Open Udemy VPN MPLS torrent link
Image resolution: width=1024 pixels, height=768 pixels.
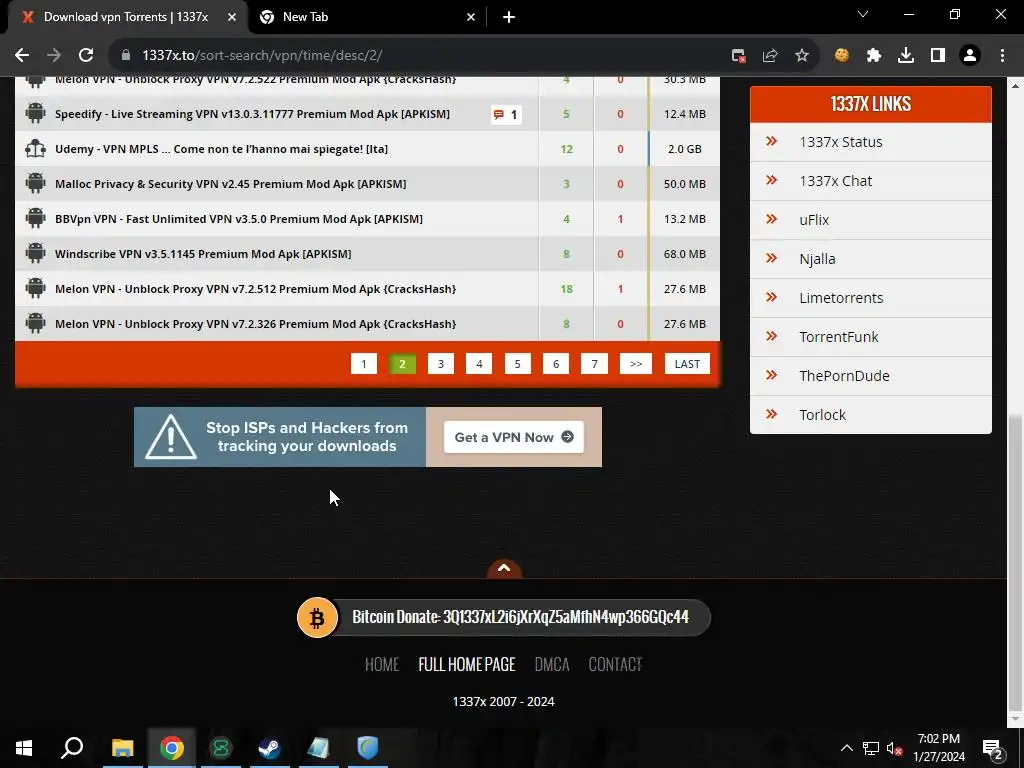[x=221, y=149]
